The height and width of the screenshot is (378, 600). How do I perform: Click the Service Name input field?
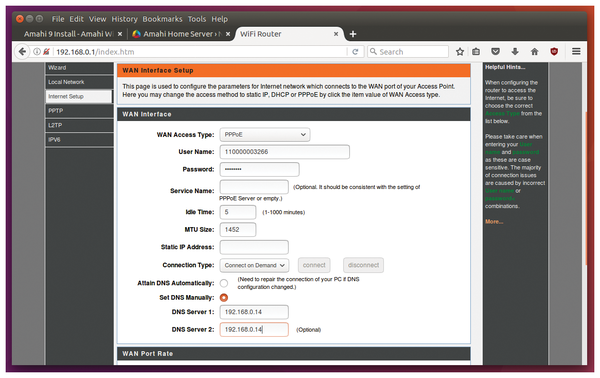point(254,187)
